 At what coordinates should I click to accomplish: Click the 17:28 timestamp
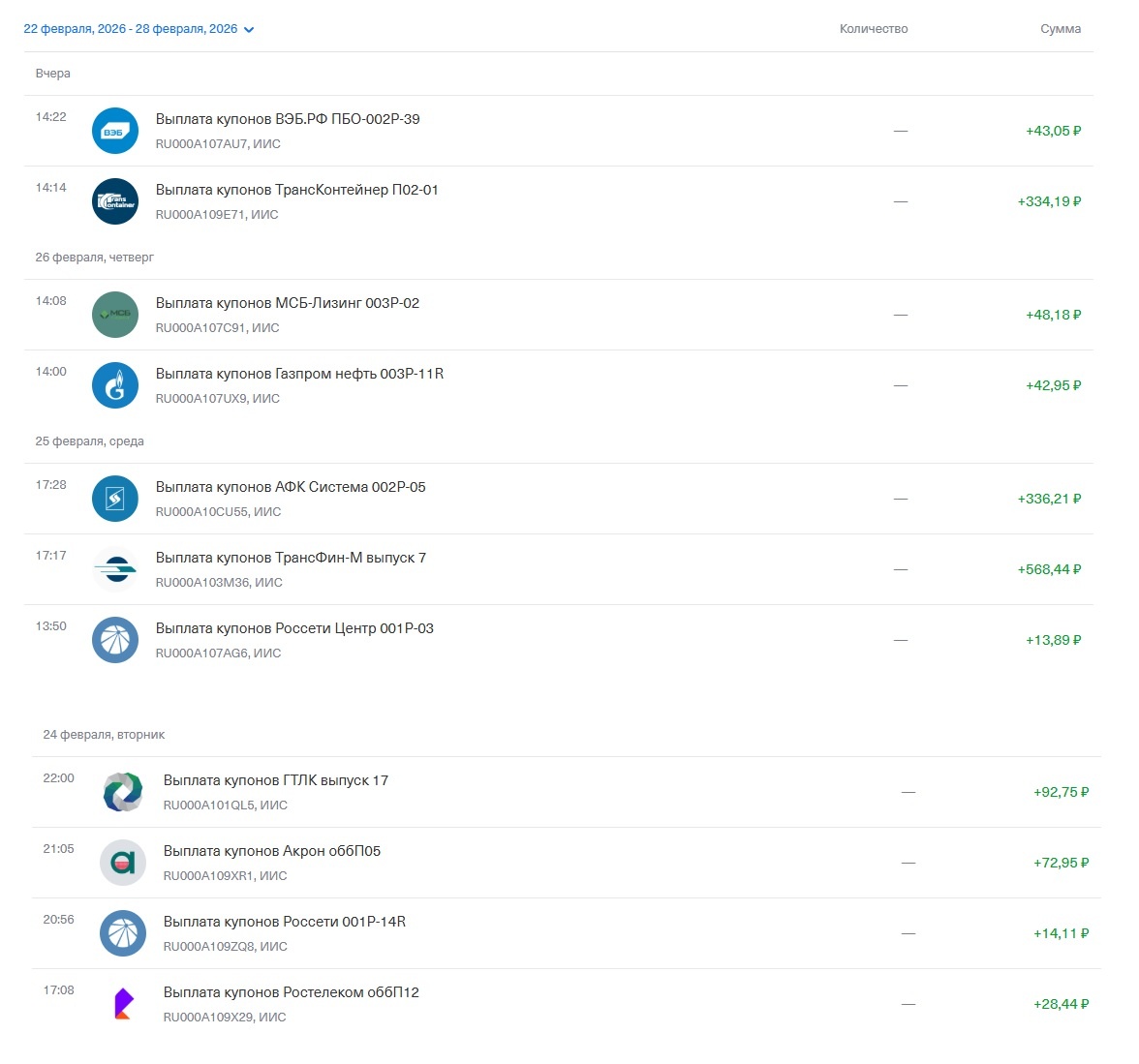point(50,484)
